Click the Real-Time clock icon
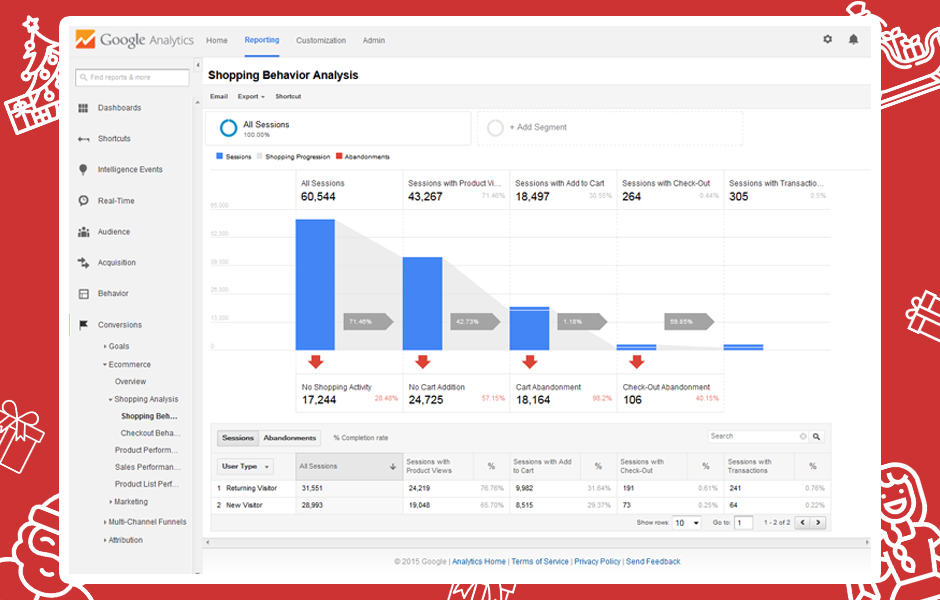This screenshot has height=600, width=940. coord(83,201)
